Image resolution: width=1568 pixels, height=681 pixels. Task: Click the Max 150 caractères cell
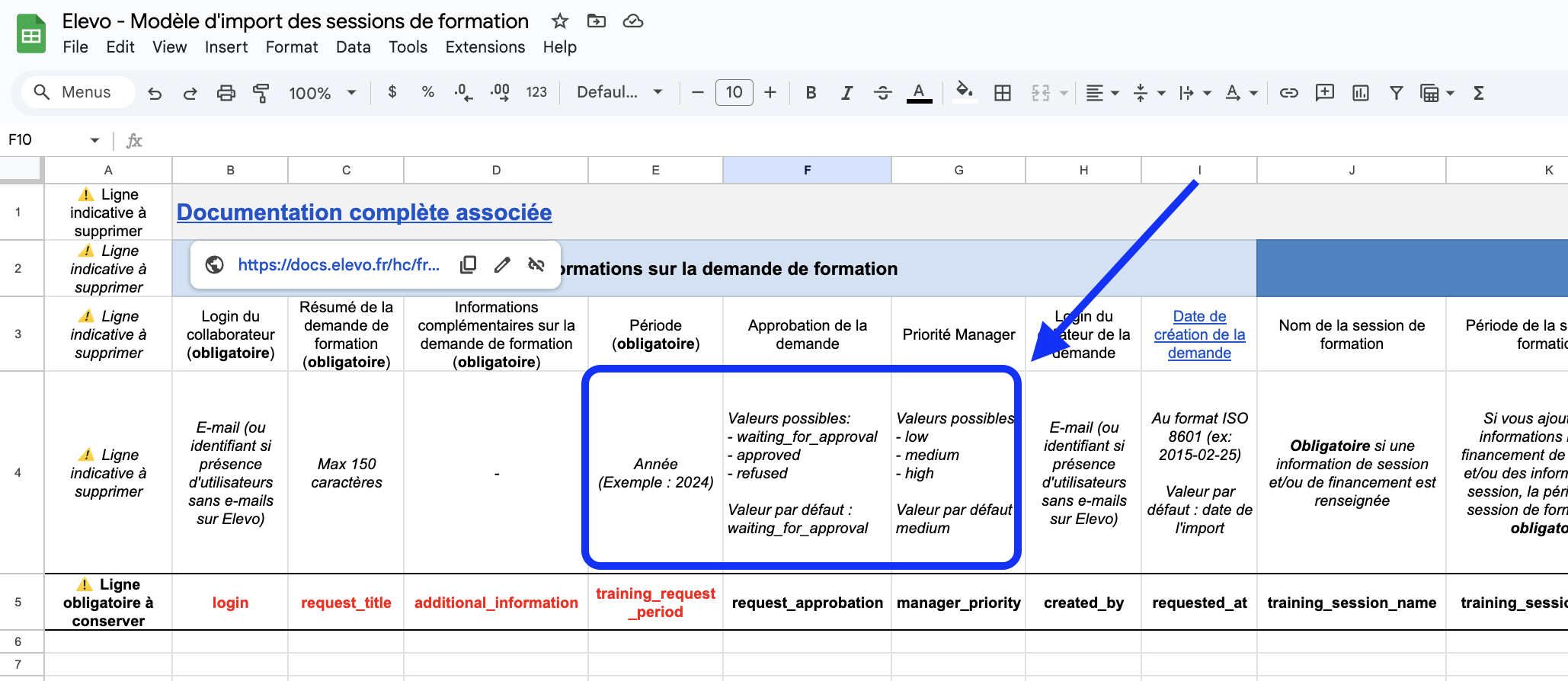tap(346, 473)
